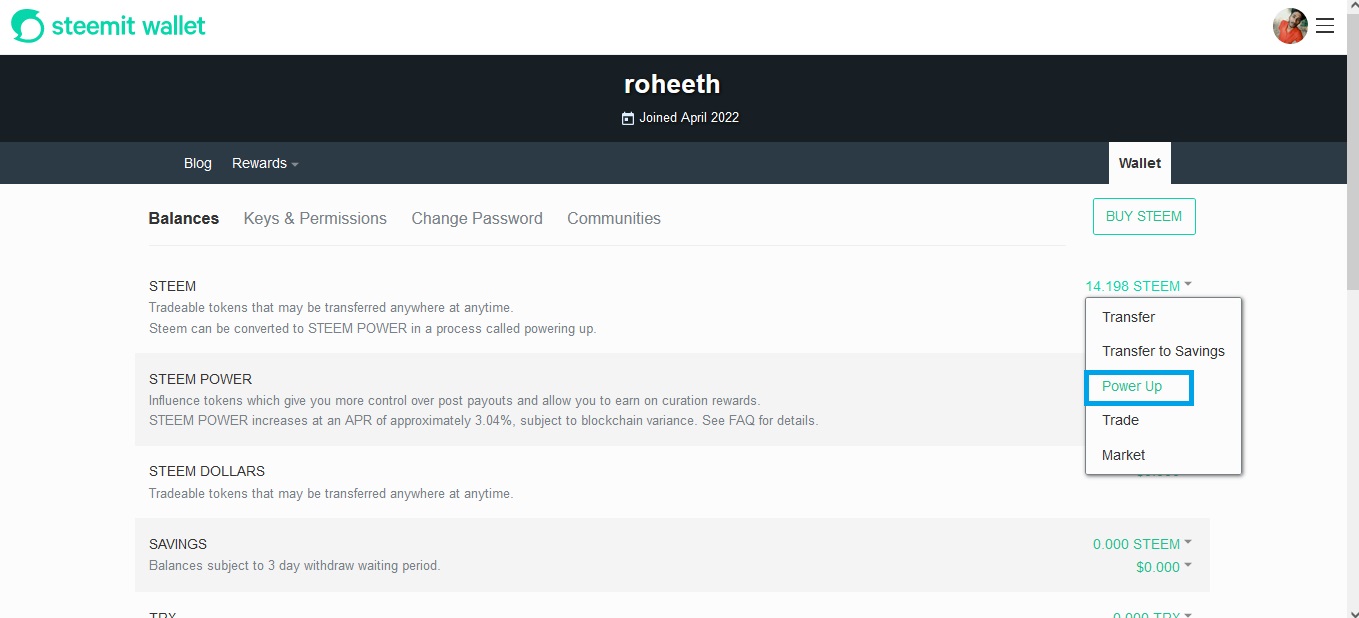This screenshot has height=618, width=1359.
Task: Click the Steemit logo icon
Action: pyautogui.click(x=27, y=26)
